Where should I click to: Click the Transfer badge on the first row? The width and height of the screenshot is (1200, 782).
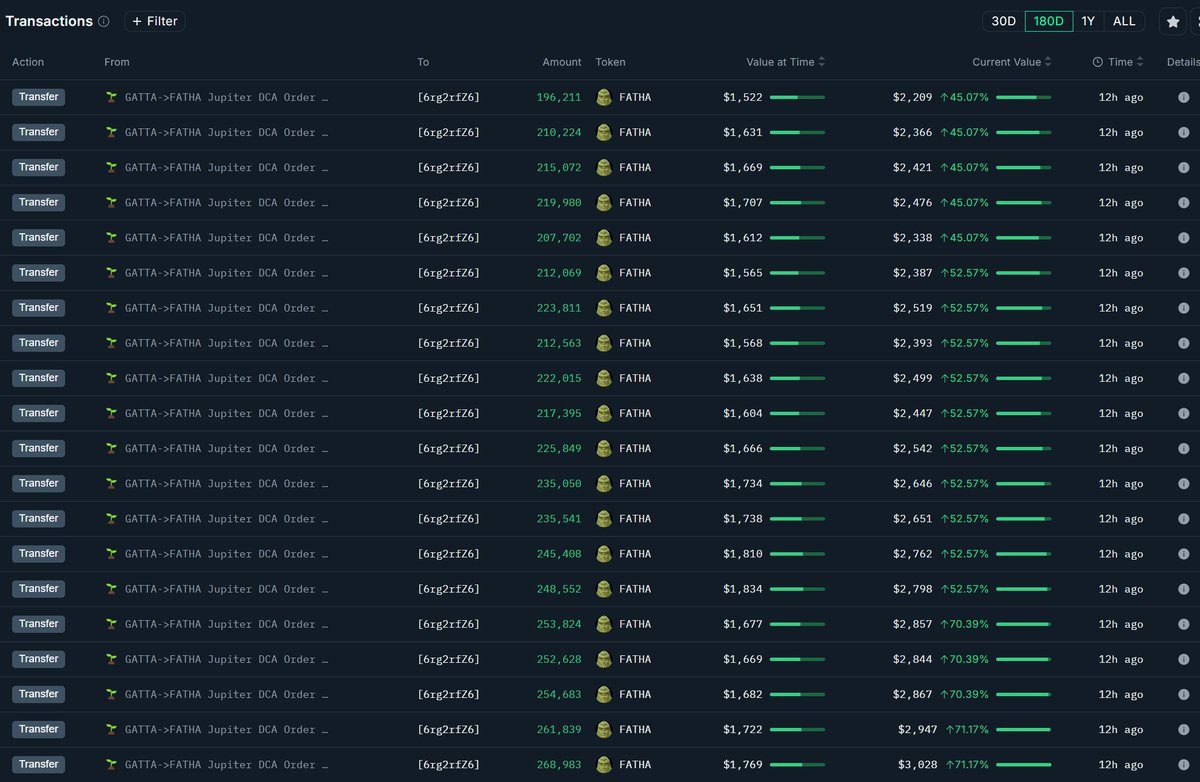pyautogui.click(x=38, y=97)
